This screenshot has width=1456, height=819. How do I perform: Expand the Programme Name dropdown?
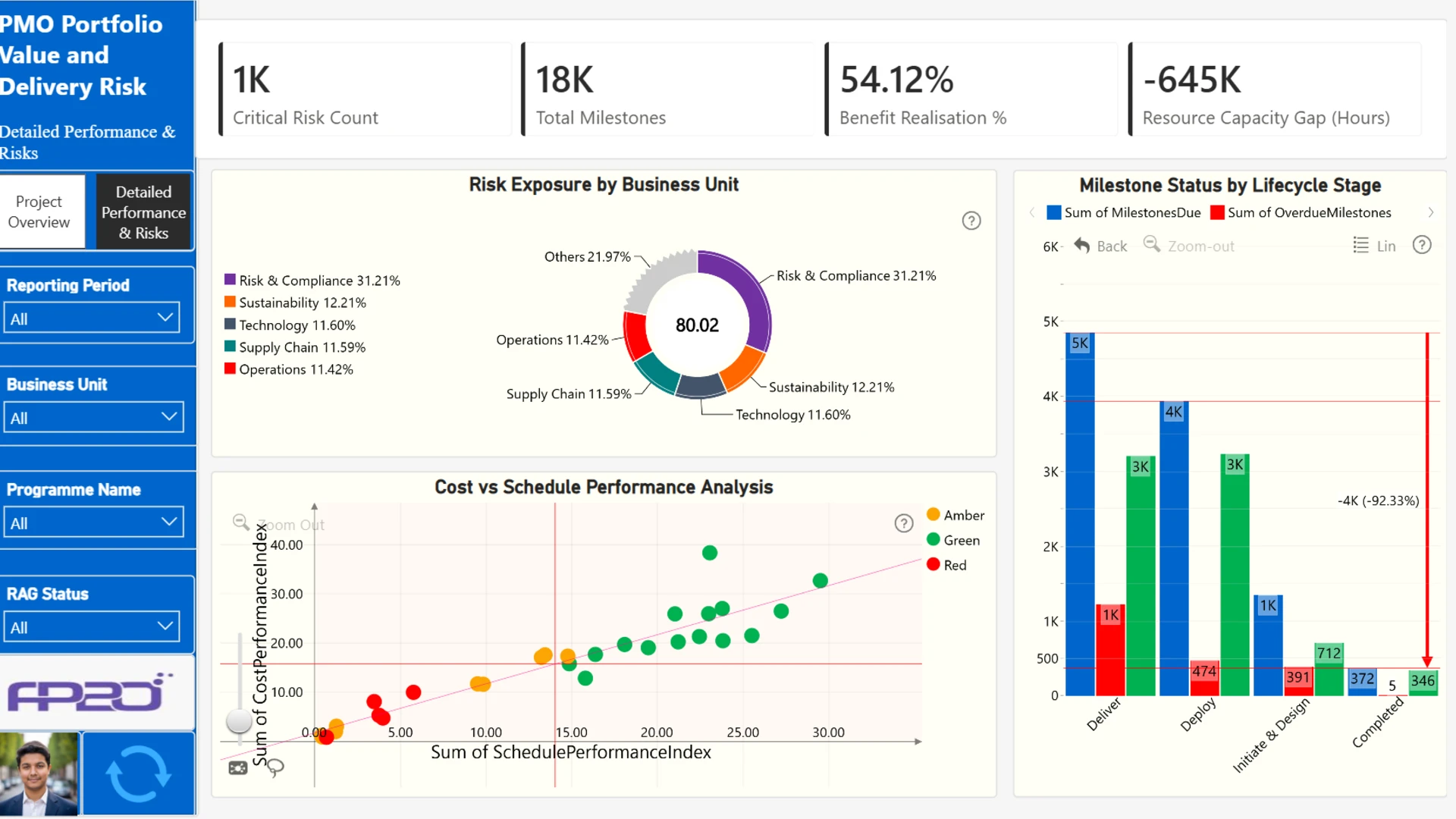click(x=93, y=522)
